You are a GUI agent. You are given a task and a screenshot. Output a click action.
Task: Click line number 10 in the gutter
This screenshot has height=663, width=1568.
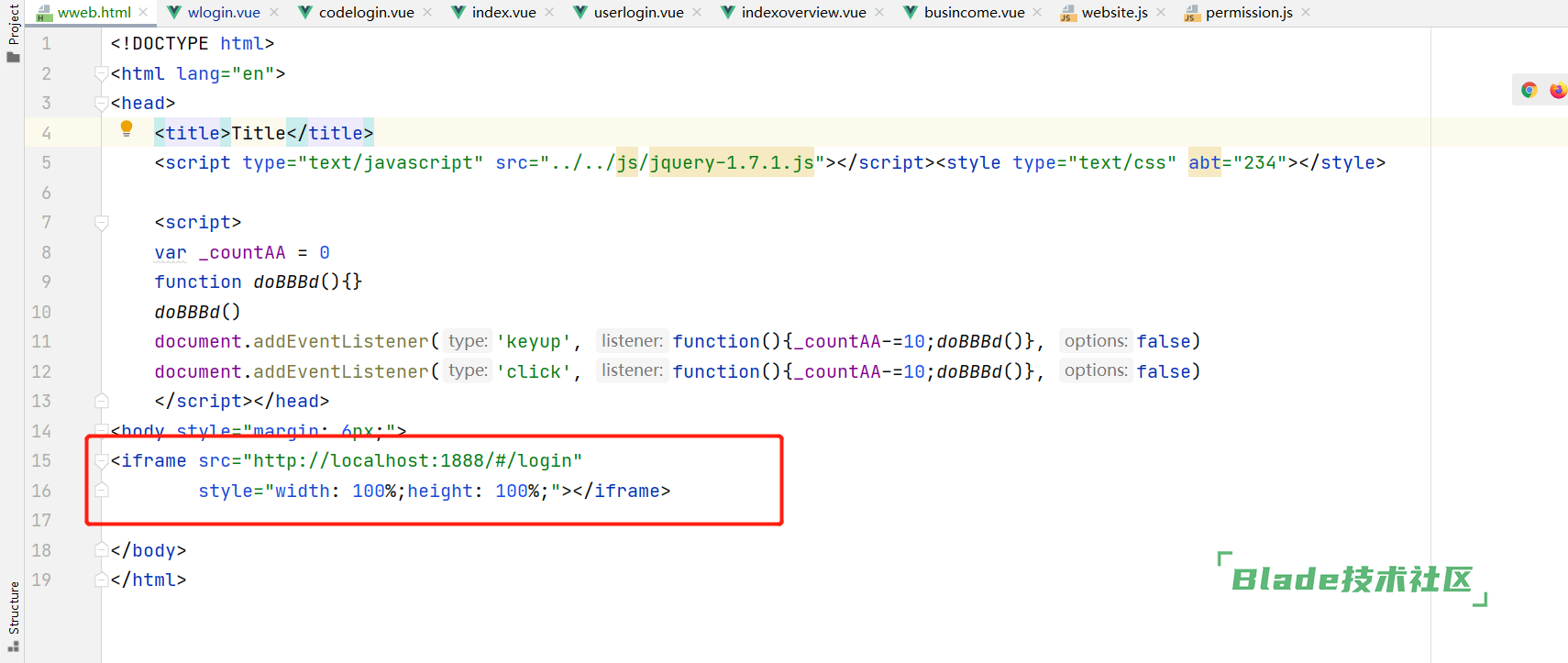[41, 312]
